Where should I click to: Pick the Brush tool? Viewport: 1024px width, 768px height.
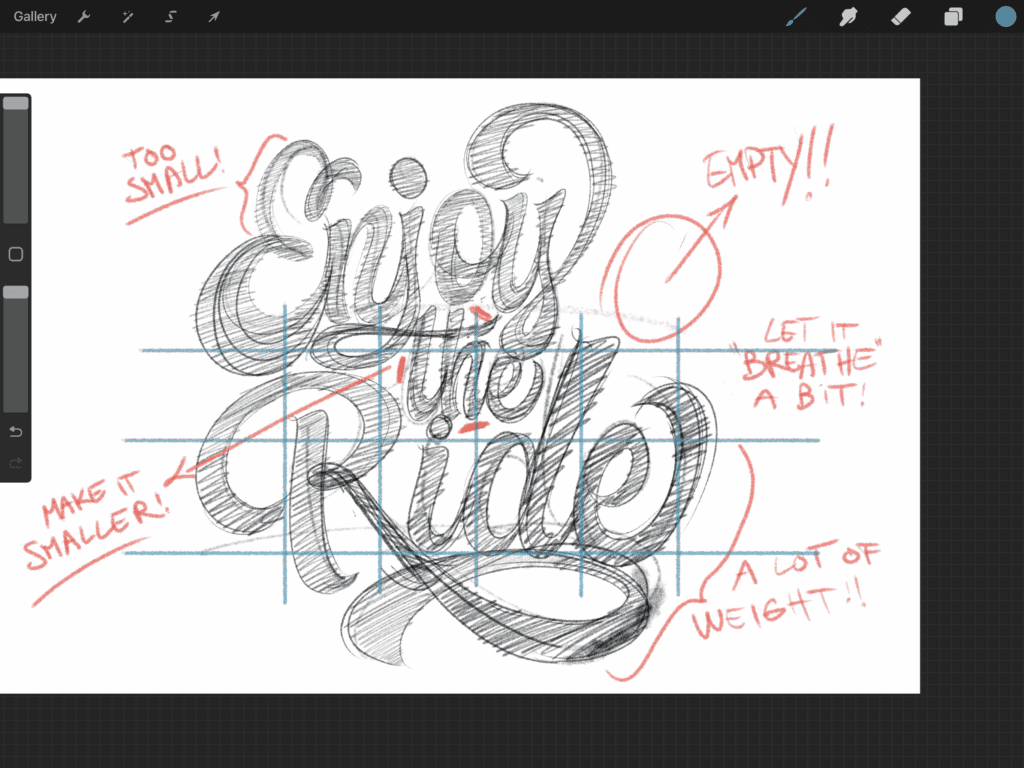point(796,16)
